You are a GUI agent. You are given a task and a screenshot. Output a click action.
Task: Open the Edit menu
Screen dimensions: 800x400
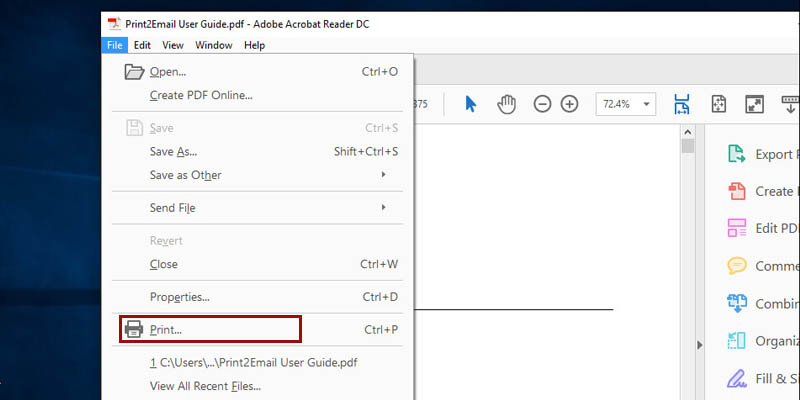tap(142, 45)
